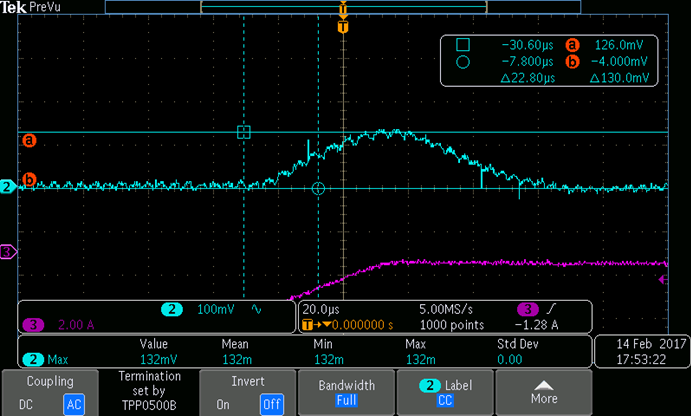Screen dimensions: 691x416
Task: Select the channel 2 ground reference marker
Action: click(7, 187)
